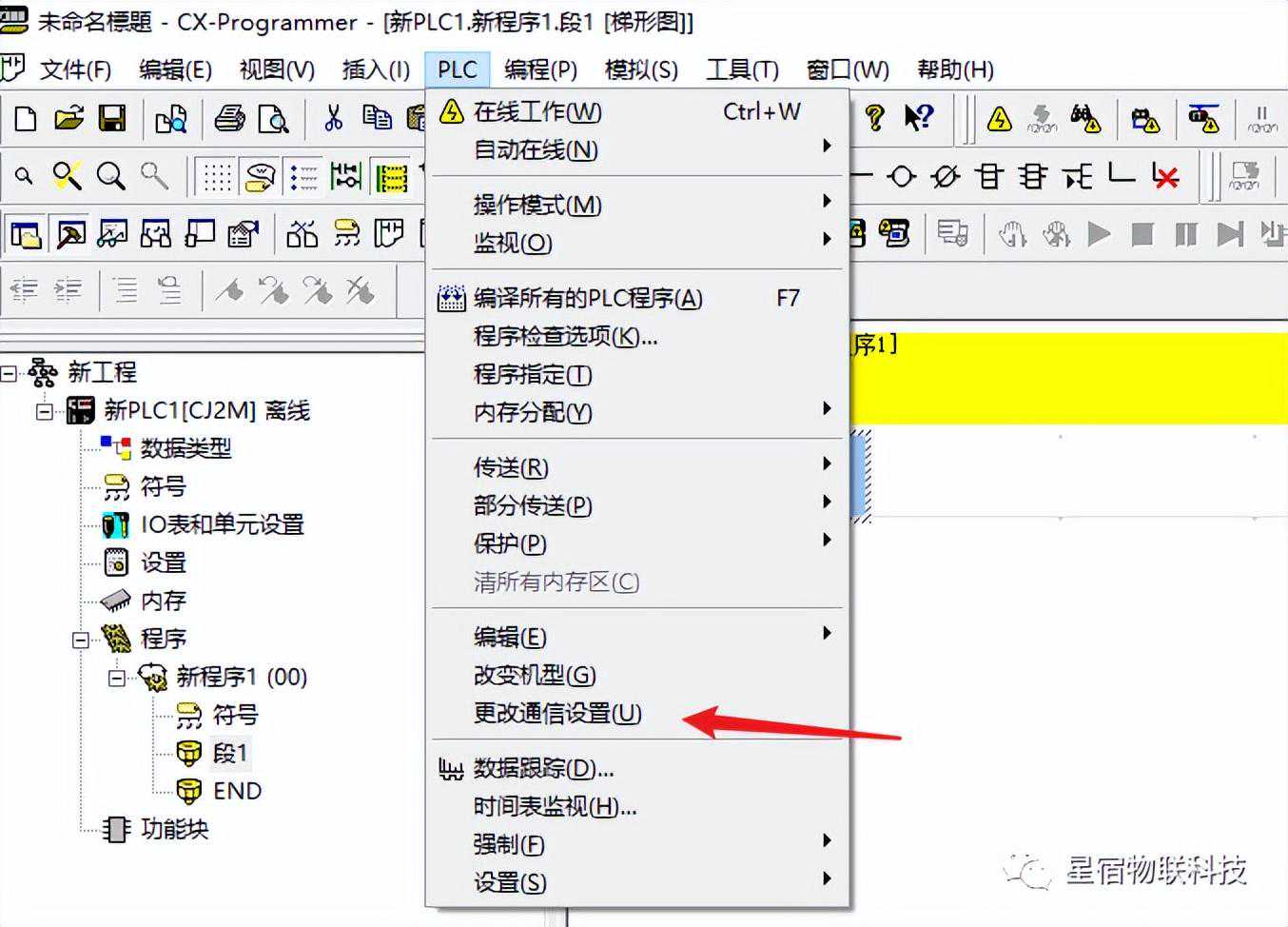The width and height of the screenshot is (1288, 927).
Task: Expand the 传送(R) submenu
Action: point(511,467)
